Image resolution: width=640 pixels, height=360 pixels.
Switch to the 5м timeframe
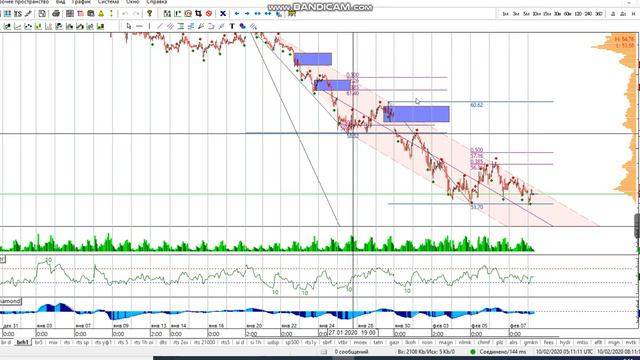point(526,14)
